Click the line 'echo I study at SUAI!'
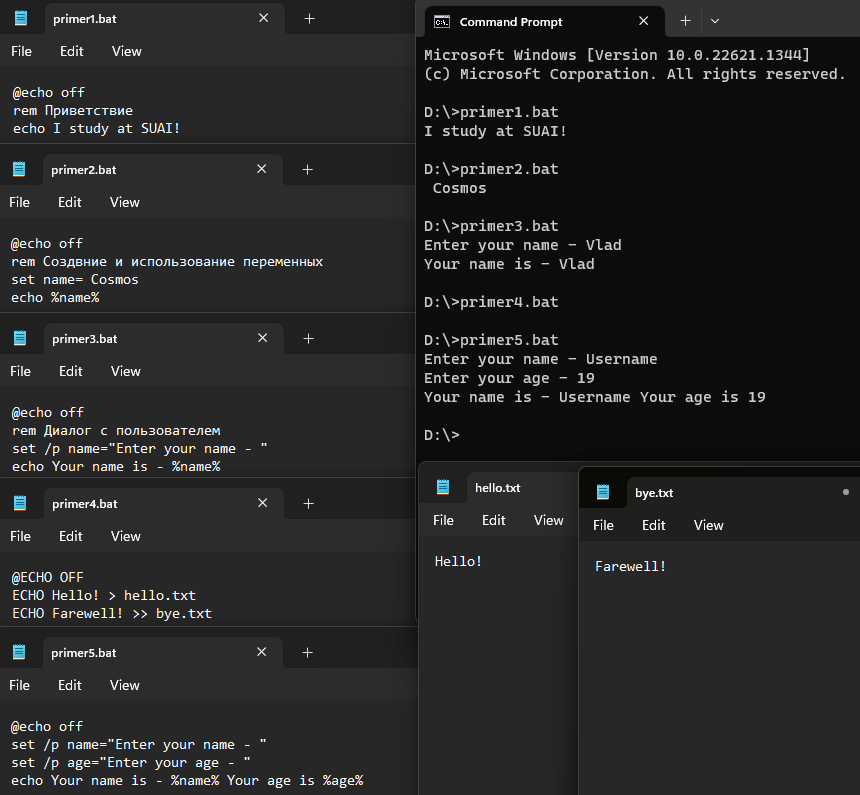 (x=97, y=128)
